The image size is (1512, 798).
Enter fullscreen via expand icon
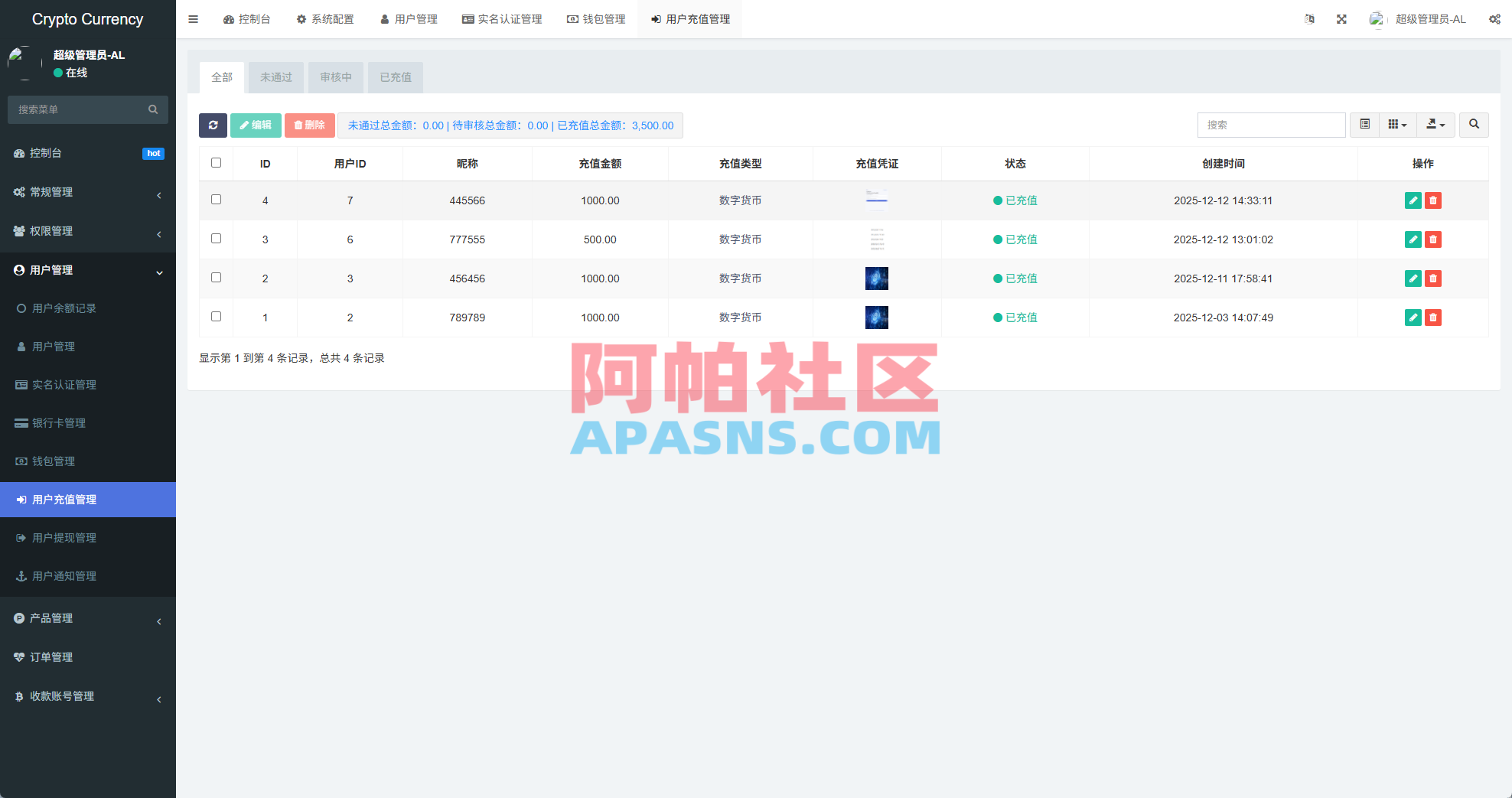[1341, 19]
